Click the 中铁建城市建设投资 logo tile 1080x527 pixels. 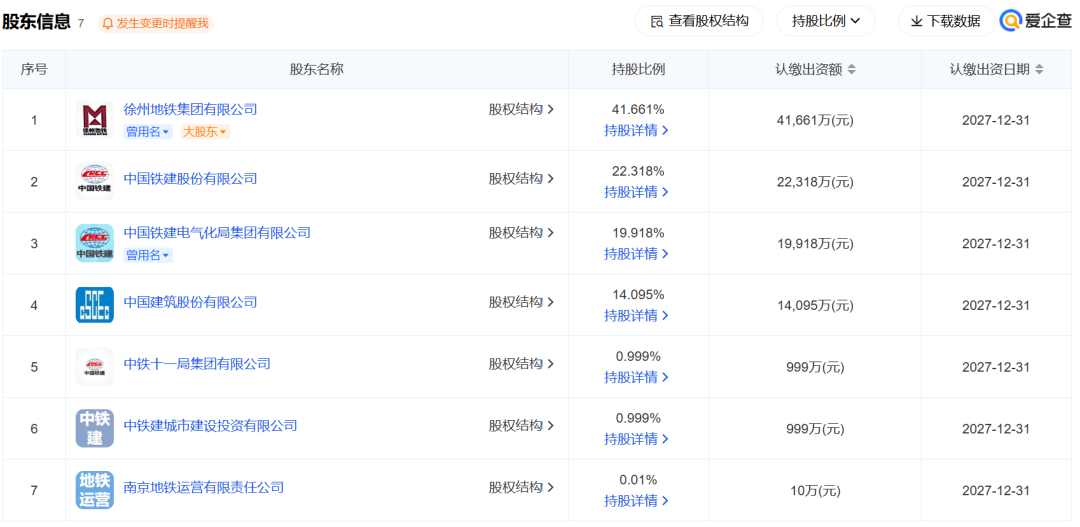[x=94, y=428]
